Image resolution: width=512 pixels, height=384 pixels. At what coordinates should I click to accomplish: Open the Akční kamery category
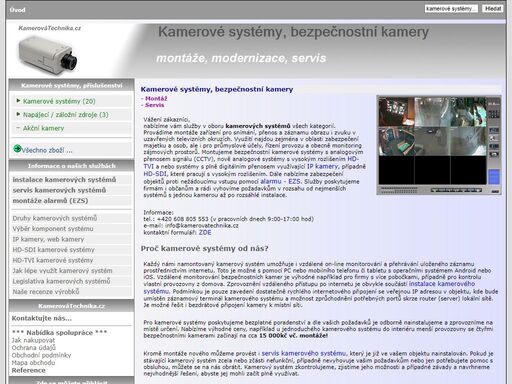(x=43, y=128)
